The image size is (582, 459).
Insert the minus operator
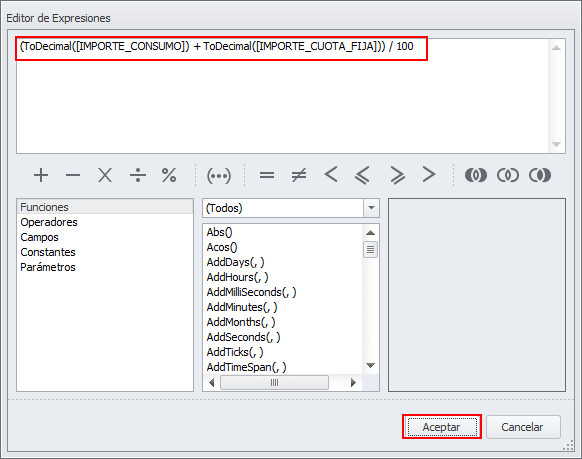73,175
